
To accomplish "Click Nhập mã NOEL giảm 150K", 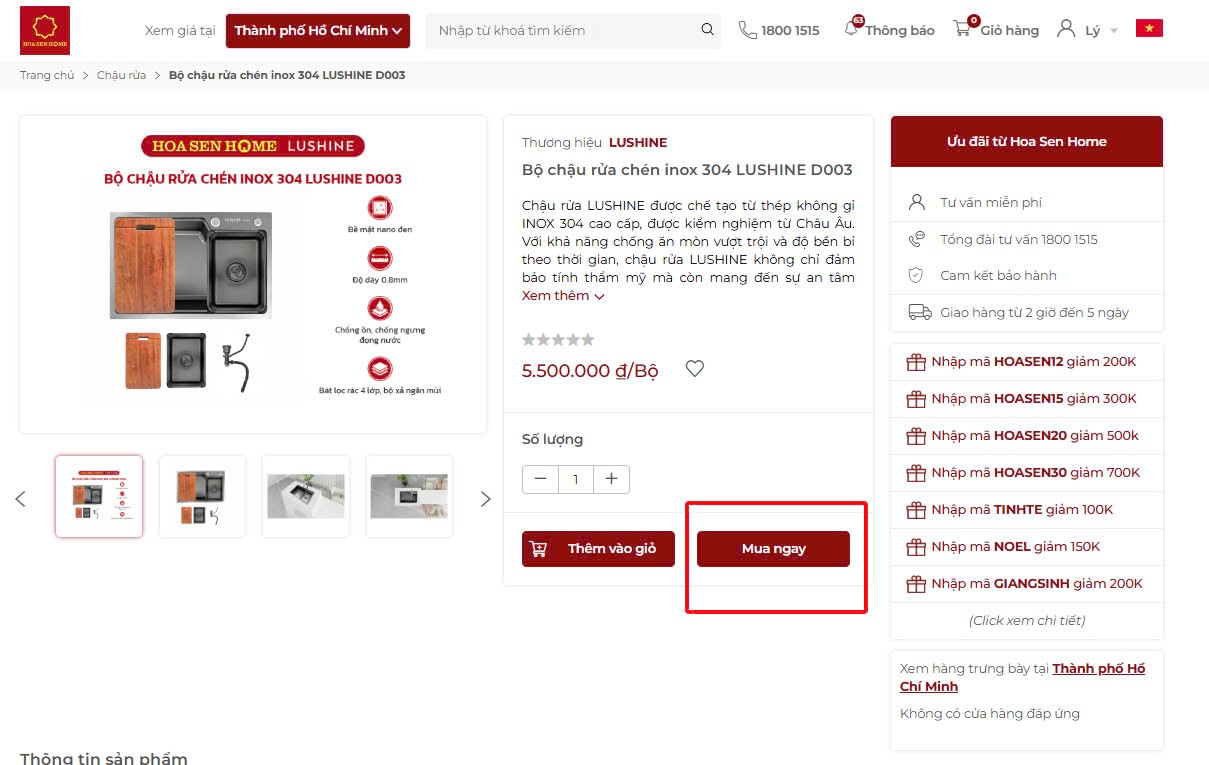I will click(x=1016, y=547).
